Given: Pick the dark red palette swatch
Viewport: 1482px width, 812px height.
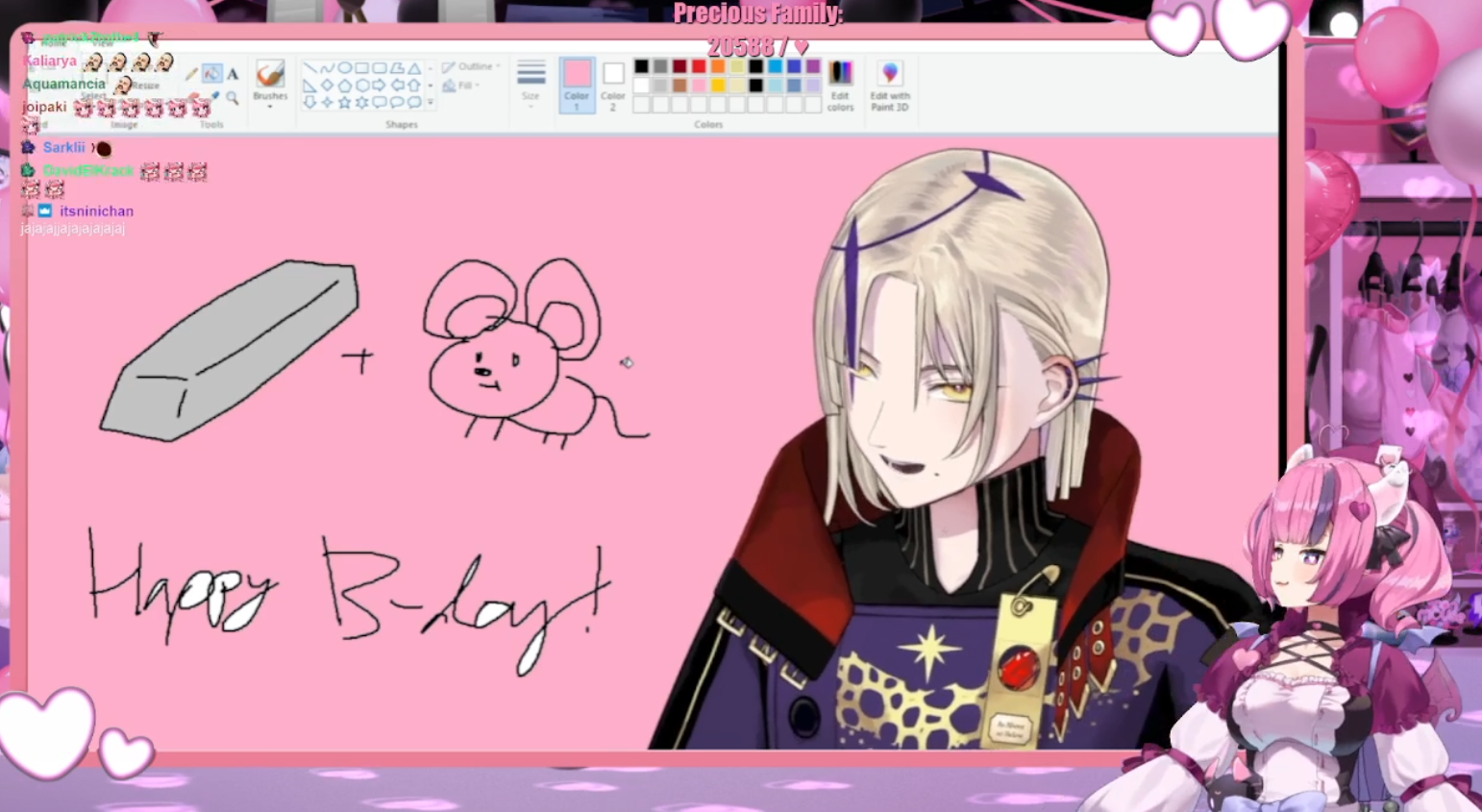Looking at the screenshot, I should (679, 66).
